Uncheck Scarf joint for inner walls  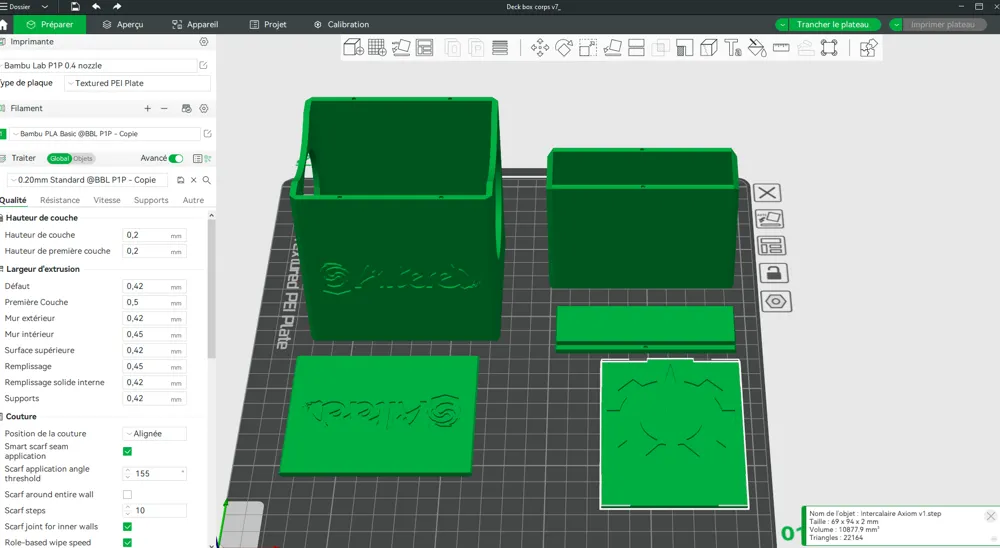point(128,526)
